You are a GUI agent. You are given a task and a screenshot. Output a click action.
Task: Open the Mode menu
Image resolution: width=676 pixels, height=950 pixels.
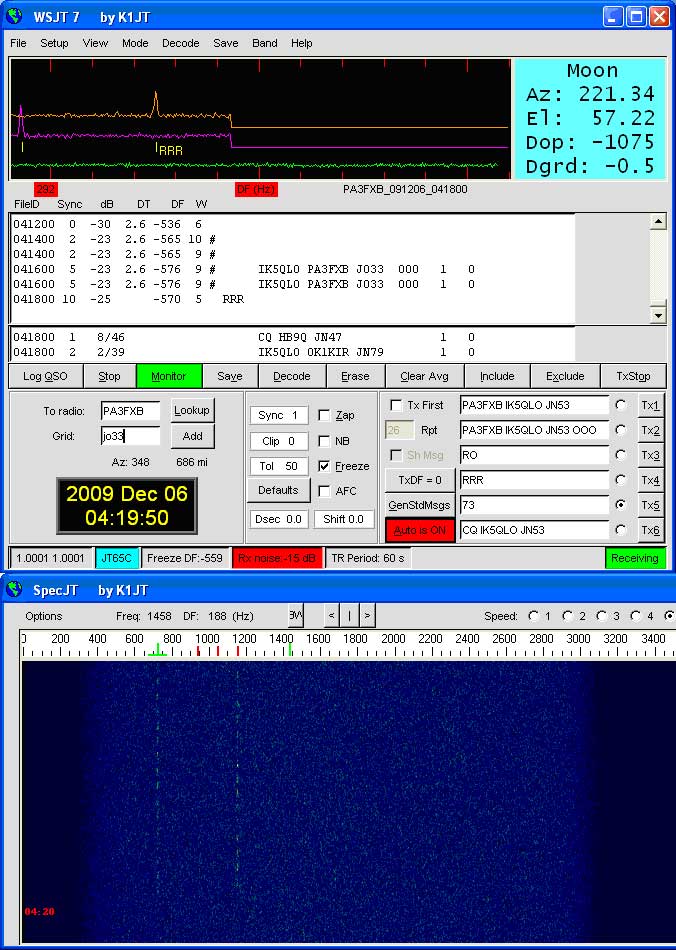tap(135, 43)
